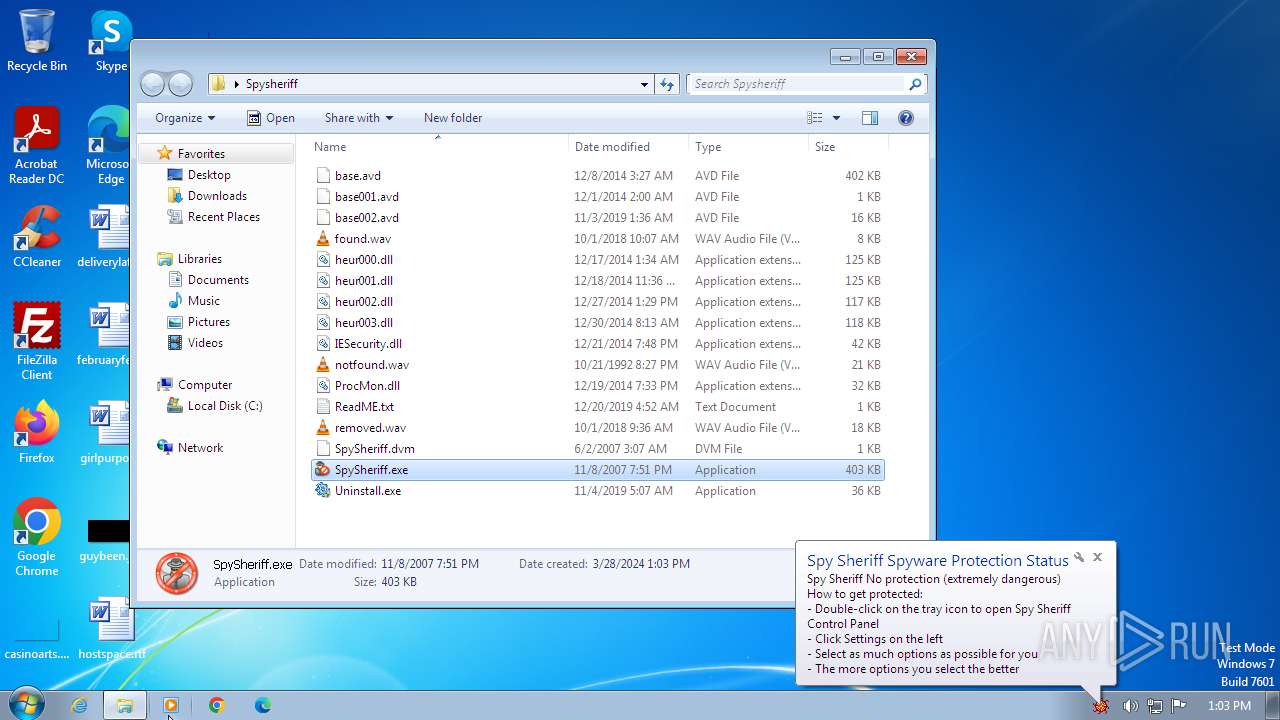Open the Share with dropdown
This screenshot has height=720, width=1280.
[359, 118]
